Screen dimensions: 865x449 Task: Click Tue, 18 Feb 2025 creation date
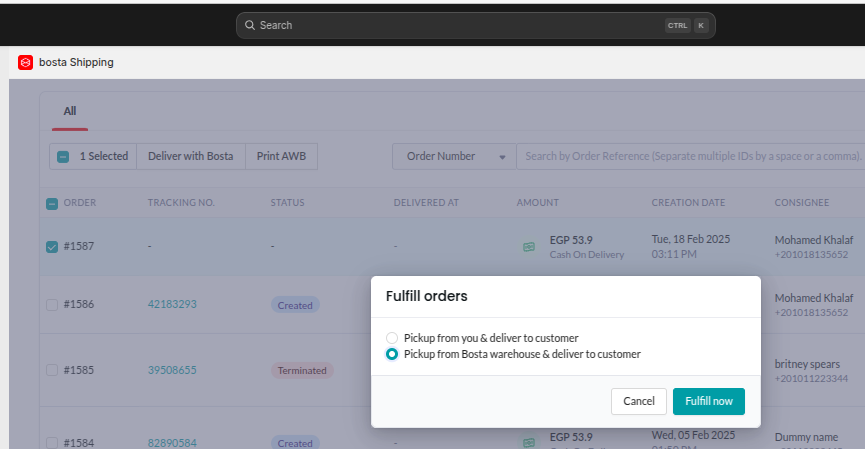[x=691, y=239]
